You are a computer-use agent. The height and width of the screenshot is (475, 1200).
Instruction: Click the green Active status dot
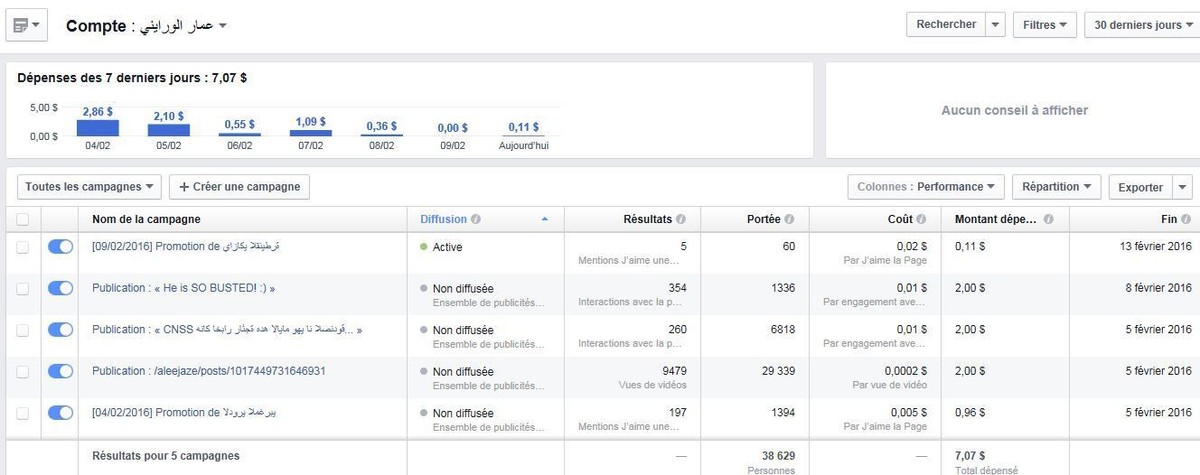point(424,247)
